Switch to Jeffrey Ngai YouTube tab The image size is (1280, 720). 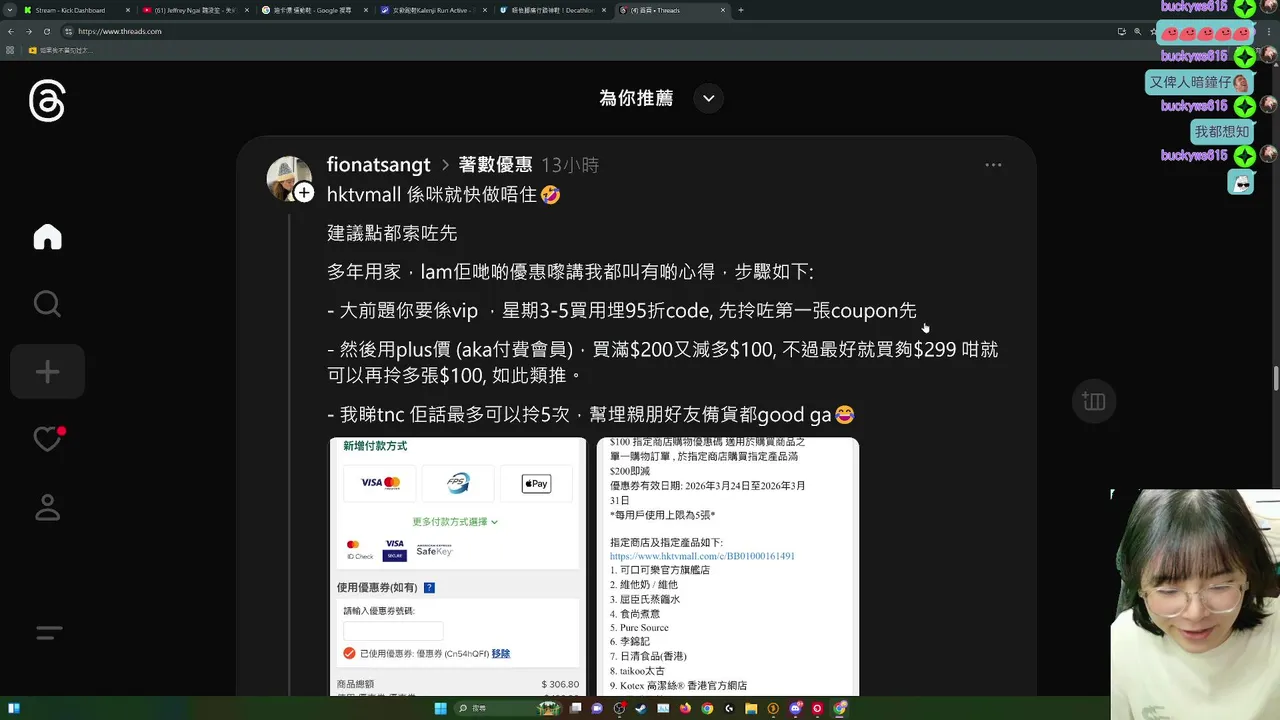[x=195, y=10]
